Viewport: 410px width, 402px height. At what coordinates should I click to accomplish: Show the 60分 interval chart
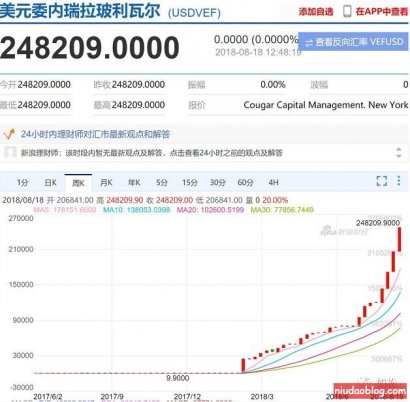245,183
